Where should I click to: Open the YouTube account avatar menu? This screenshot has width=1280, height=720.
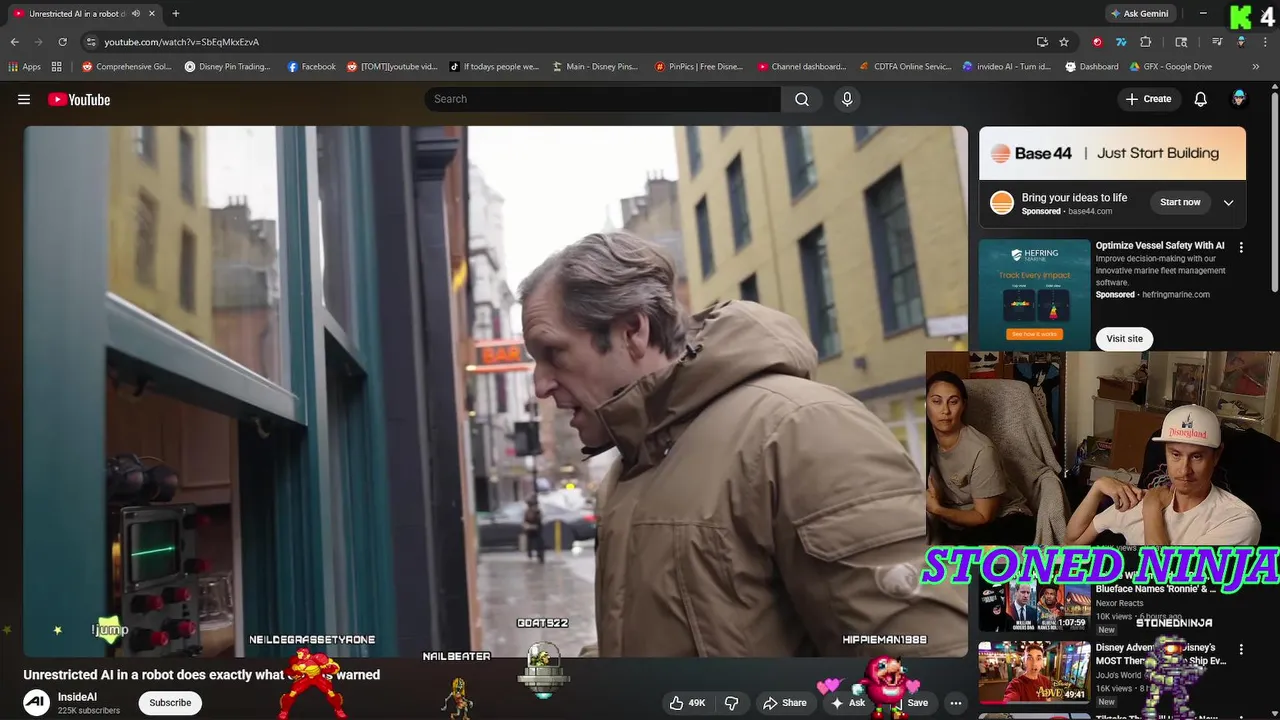(1239, 99)
